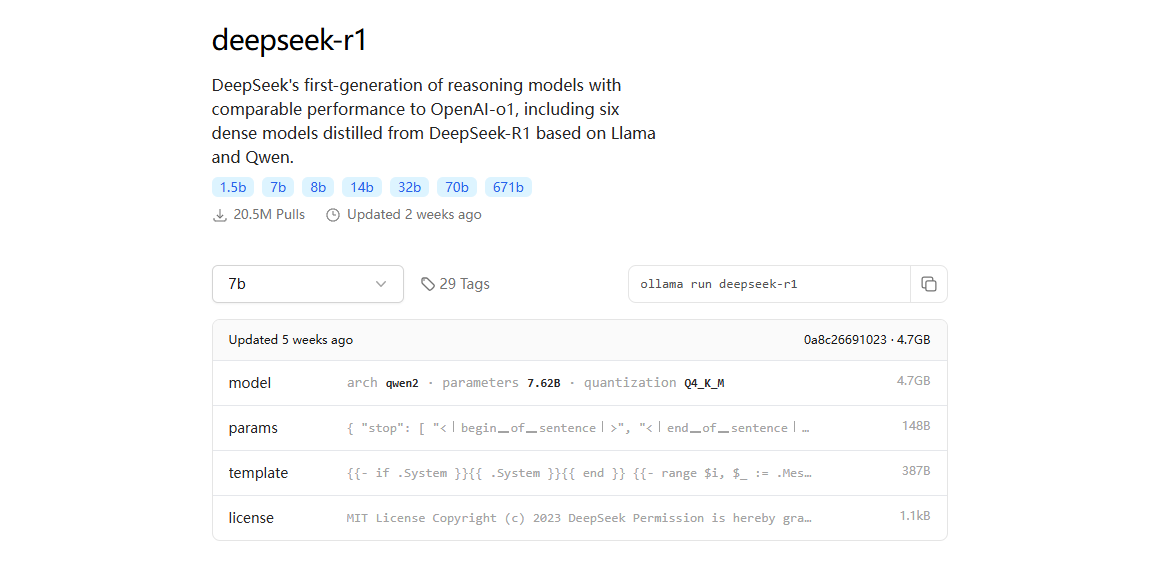Open the license file row
This screenshot has height=570, width=1162.
click(x=579, y=518)
